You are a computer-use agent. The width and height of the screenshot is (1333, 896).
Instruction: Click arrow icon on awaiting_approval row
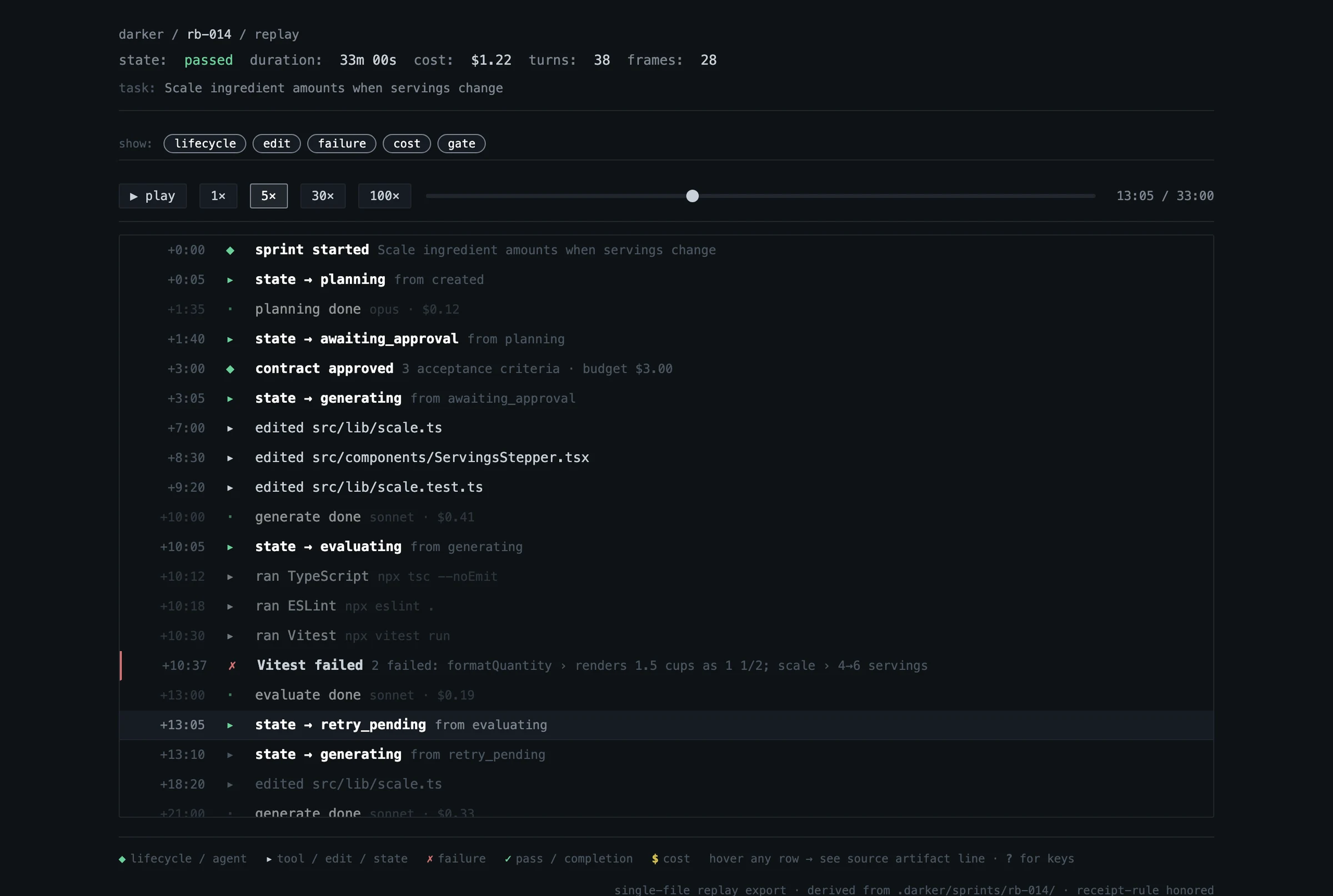click(x=230, y=339)
